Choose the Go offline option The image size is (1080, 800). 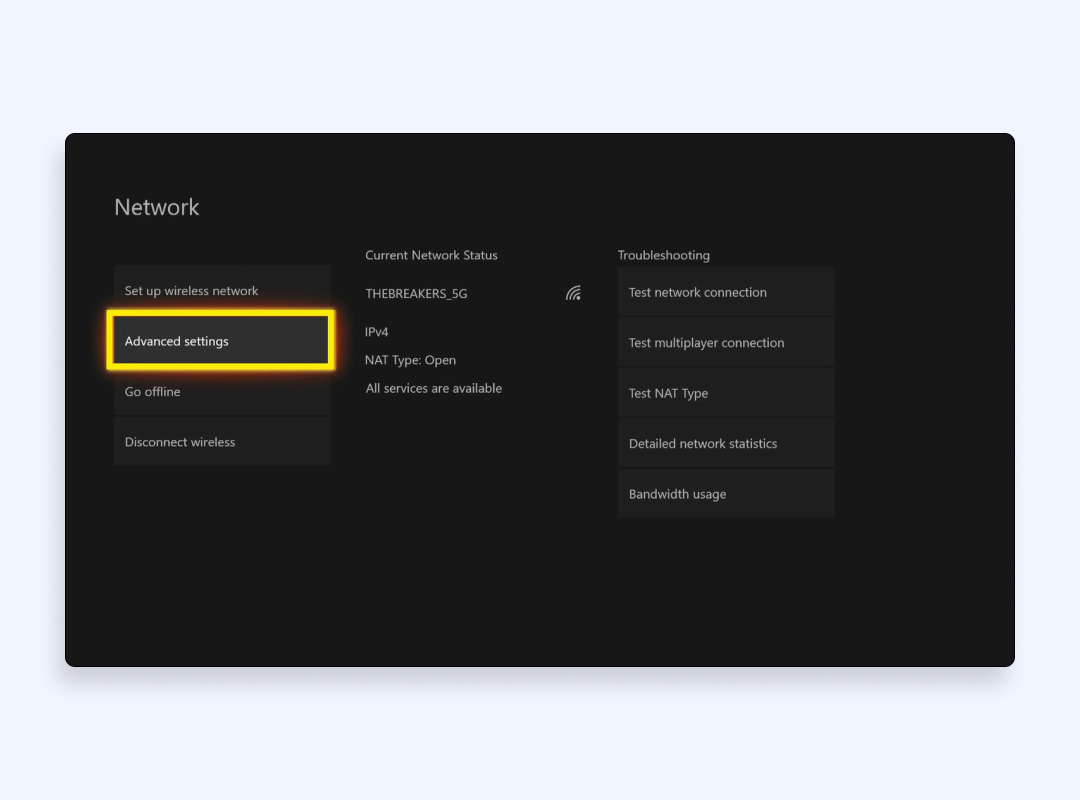221,392
